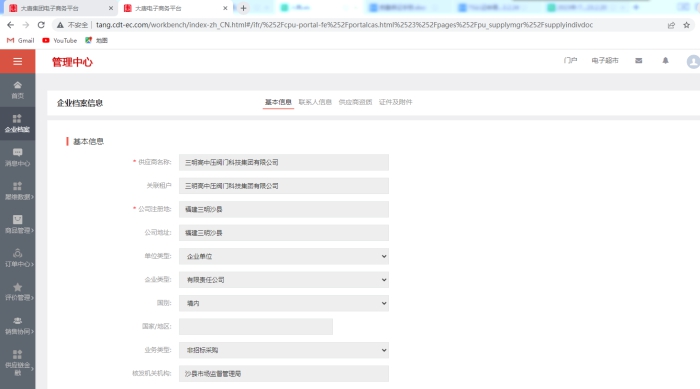Image resolution: width=700 pixels, height=389 pixels.
Task: Open the user avatar icon
Action: 693,61
